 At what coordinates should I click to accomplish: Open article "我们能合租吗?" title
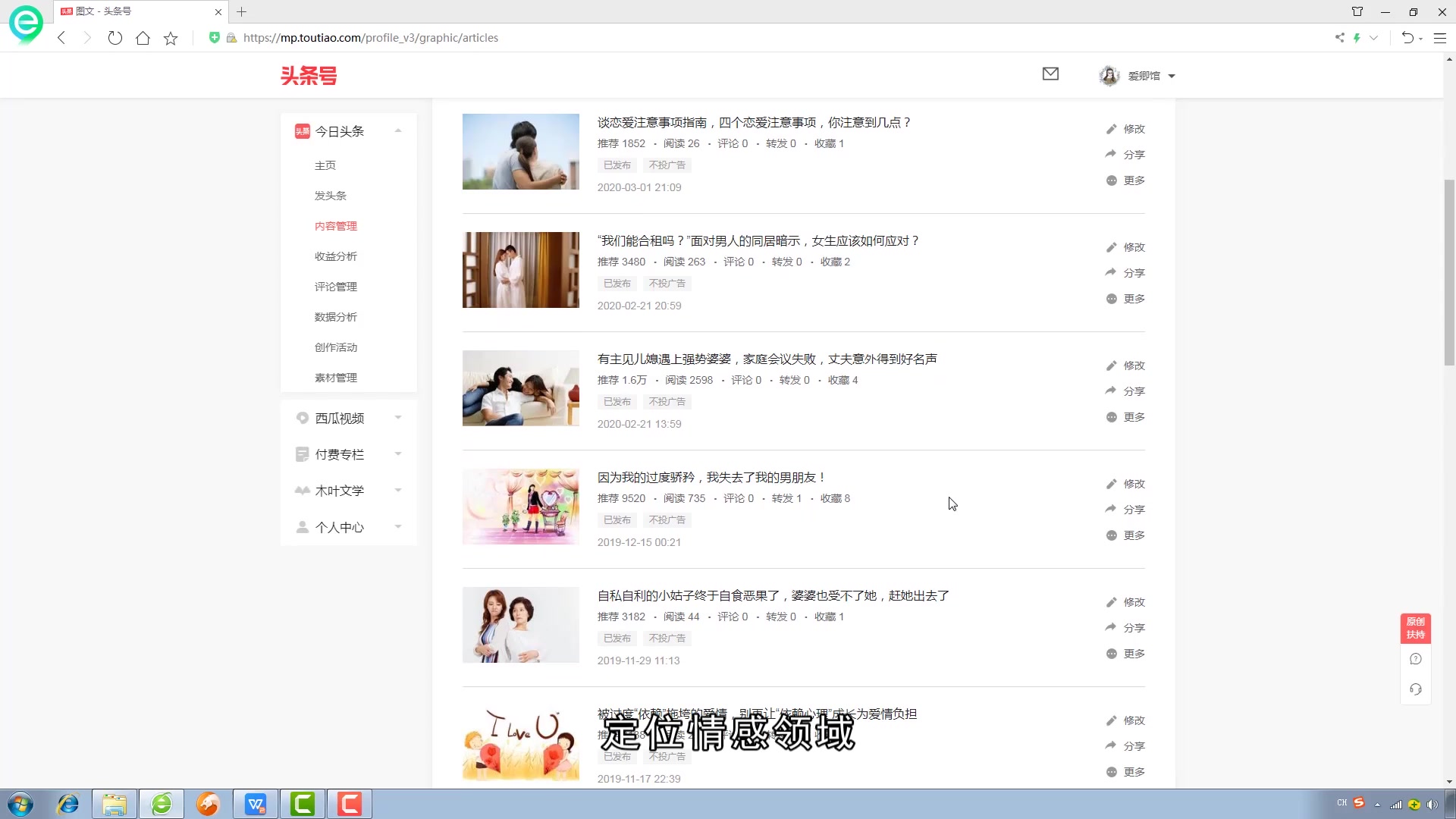[758, 240]
